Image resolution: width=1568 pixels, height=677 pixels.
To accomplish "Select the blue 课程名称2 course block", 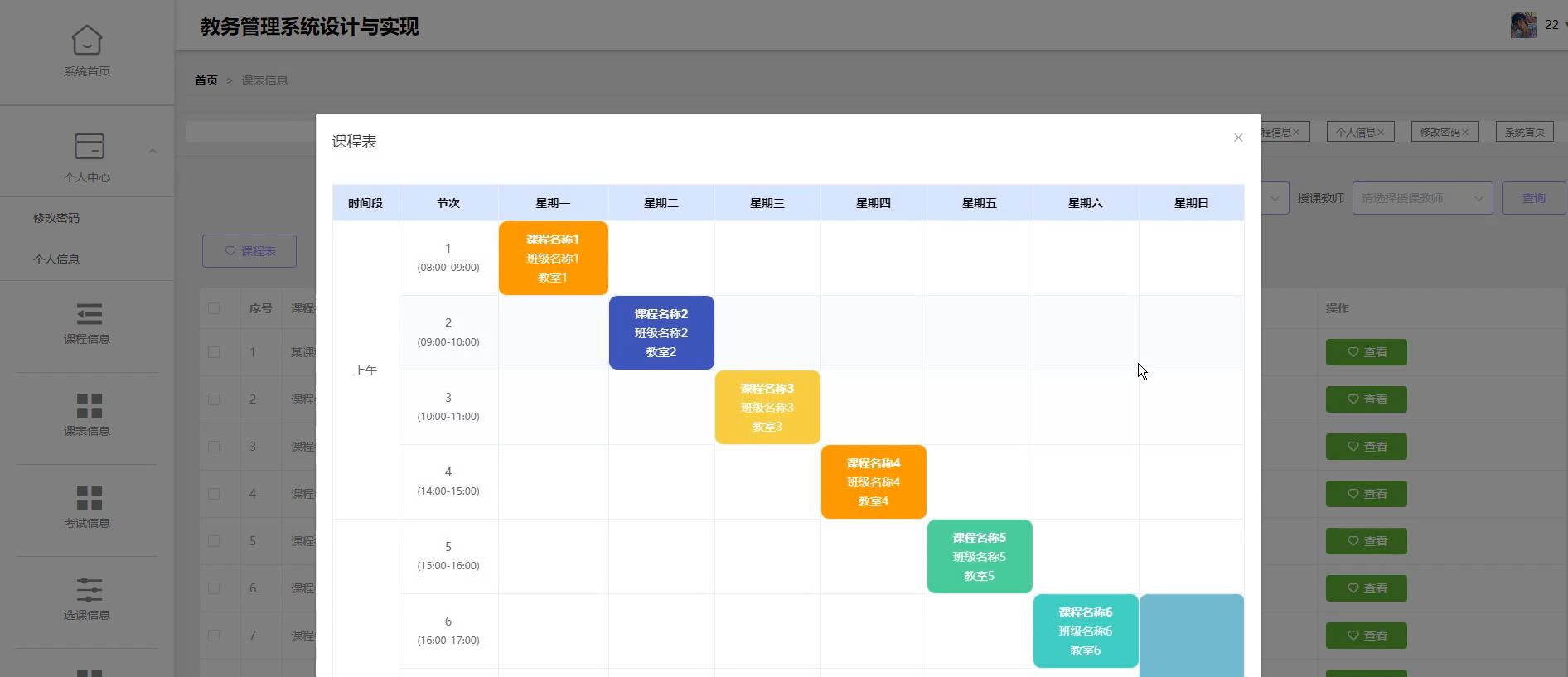I will click(x=661, y=332).
